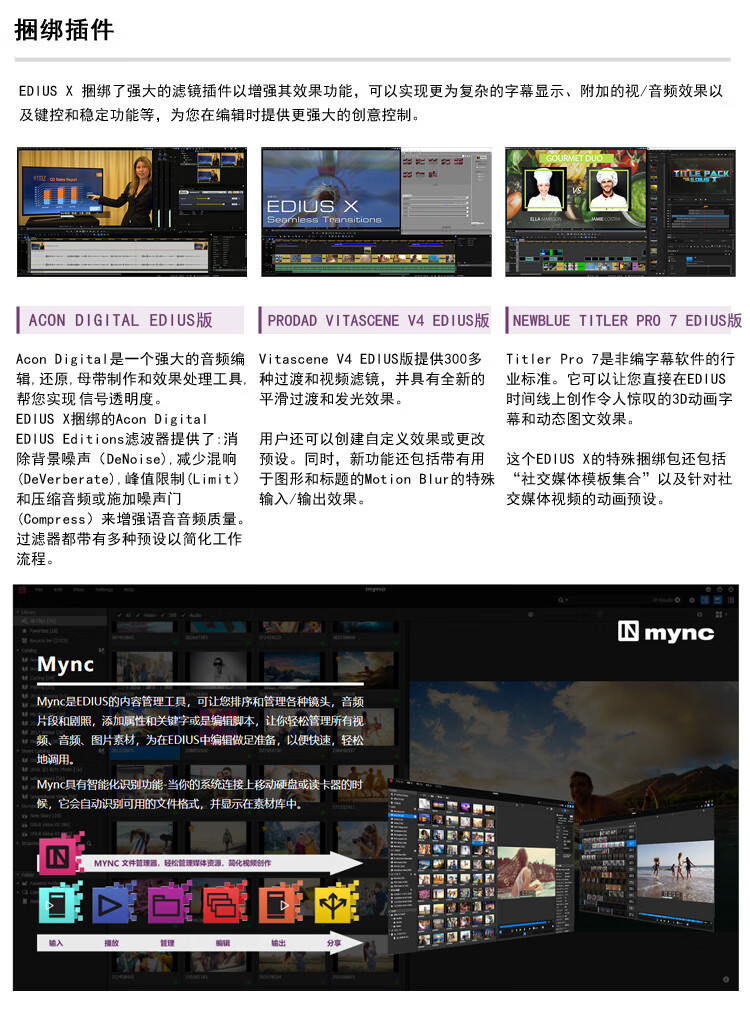
Task: Click the 管理 label below the icons
Action: point(167,943)
